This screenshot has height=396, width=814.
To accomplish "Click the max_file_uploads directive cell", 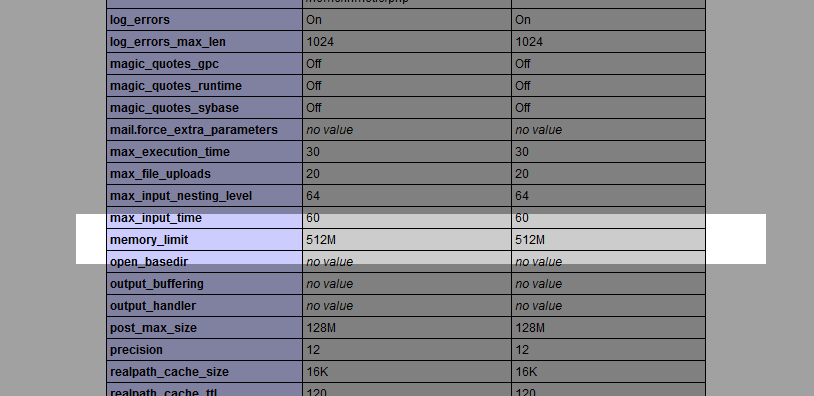I will point(205,174).
